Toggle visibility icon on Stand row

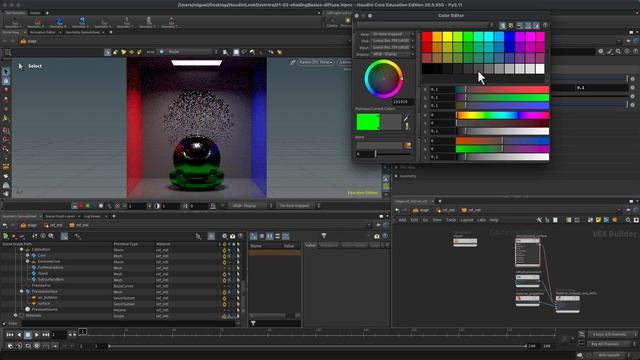[x=224, y=274]
